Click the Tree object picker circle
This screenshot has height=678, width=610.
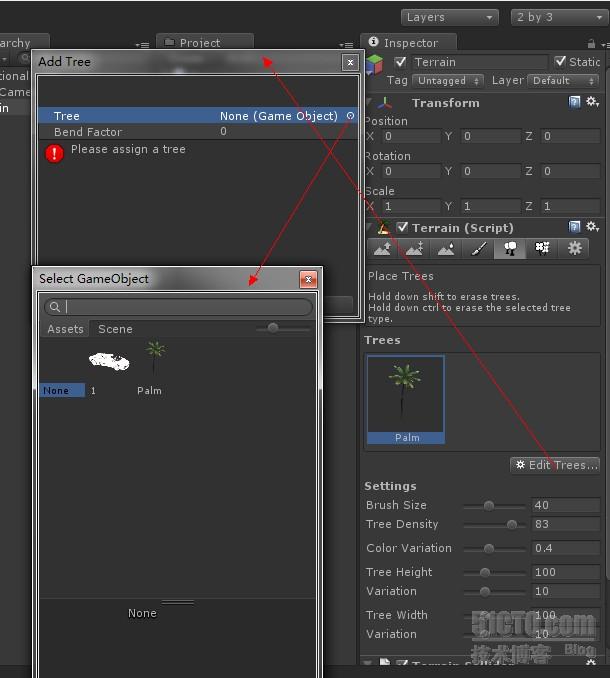(x=350, y=115)
